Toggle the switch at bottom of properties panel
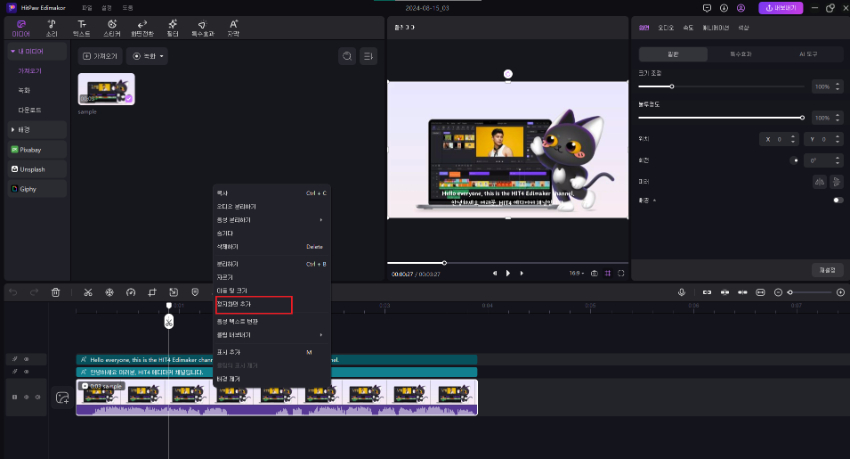The width and height of the screenshot is (850, 459). point(837,200)
